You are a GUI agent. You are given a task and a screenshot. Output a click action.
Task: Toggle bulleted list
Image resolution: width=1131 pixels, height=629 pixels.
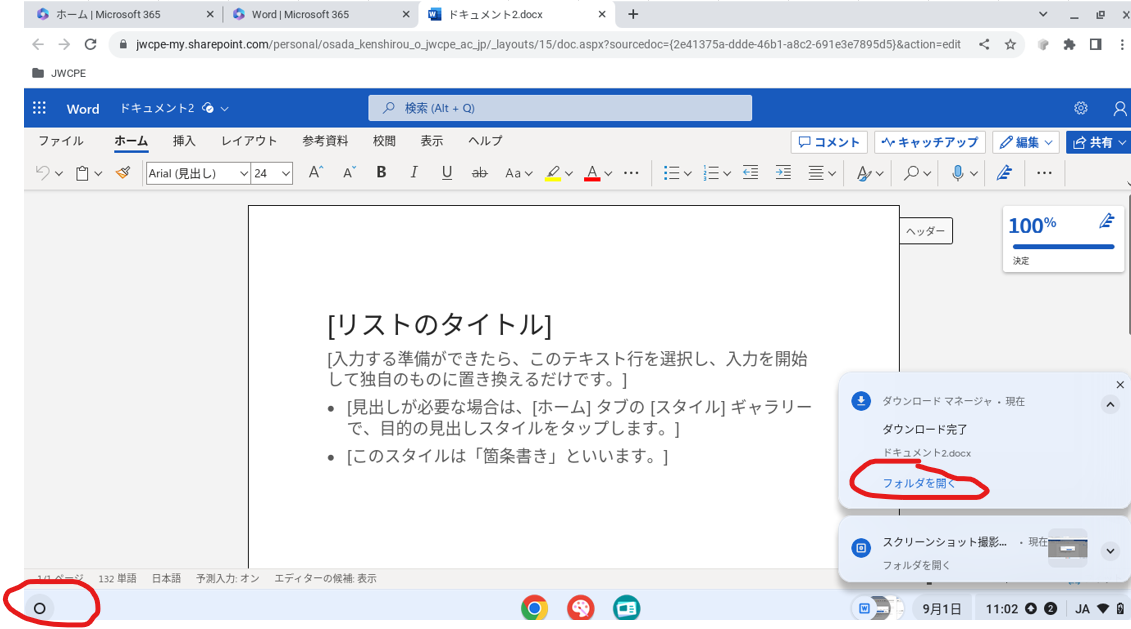coord(672,173)
